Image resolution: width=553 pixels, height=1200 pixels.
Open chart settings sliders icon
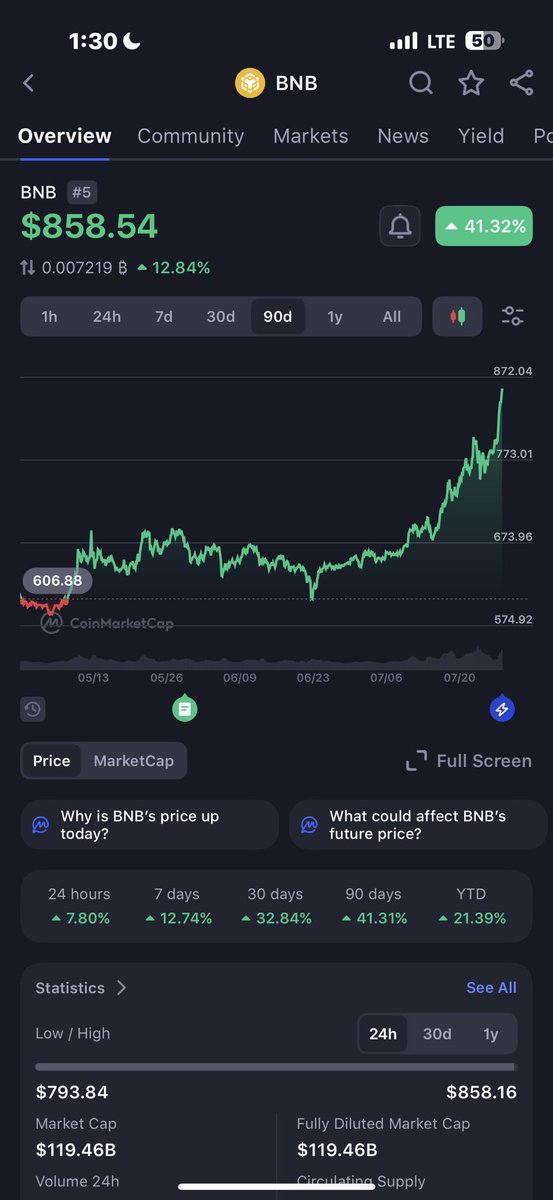click(x=512, y=316)
